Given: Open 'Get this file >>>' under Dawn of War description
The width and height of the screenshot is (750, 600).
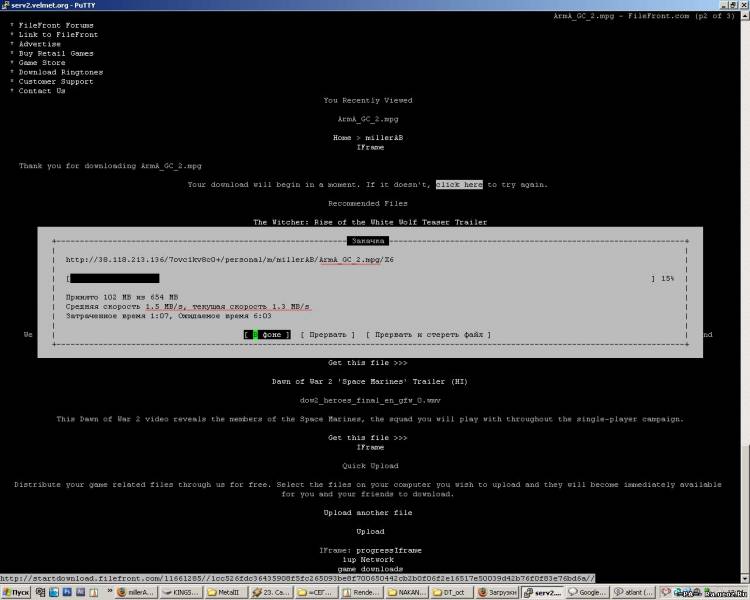Looking at the screenshot, I should 368,438.
